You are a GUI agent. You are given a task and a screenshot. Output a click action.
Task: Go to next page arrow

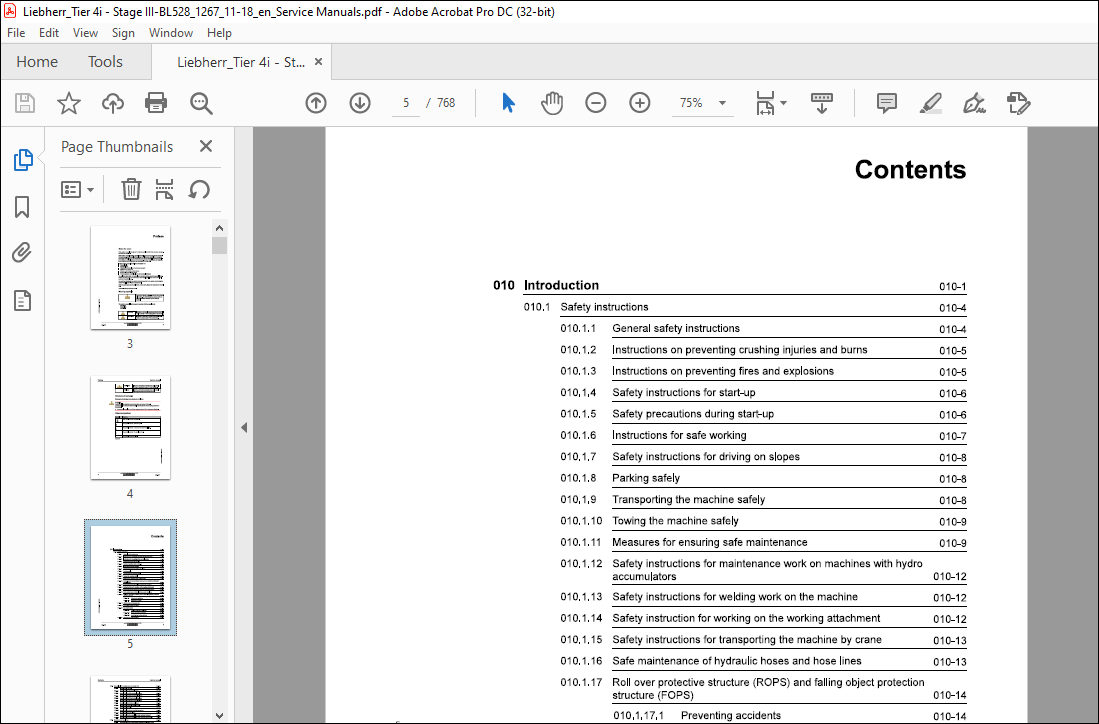click(x=360, y=103)
